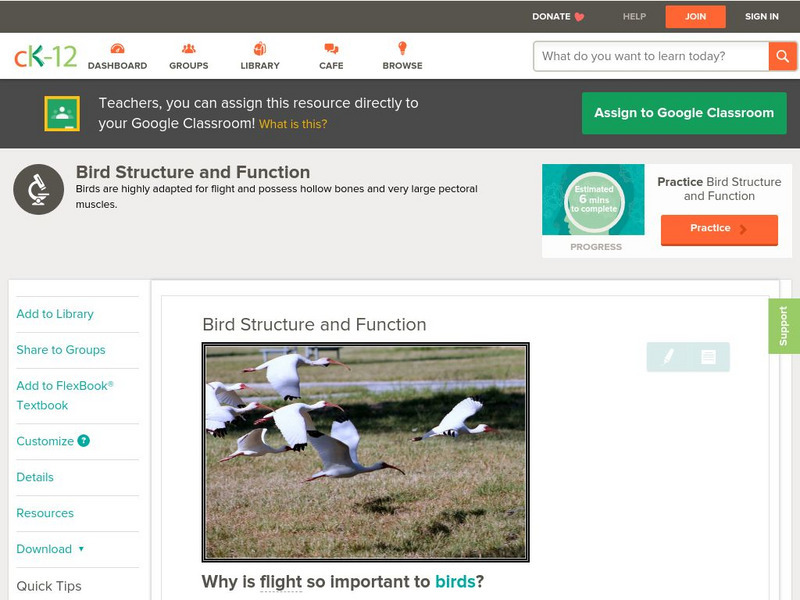Image resolution: width=800 pixels, height=600 pixels.
Task: Click the Google Classroom icon
Action: point(62,113)
